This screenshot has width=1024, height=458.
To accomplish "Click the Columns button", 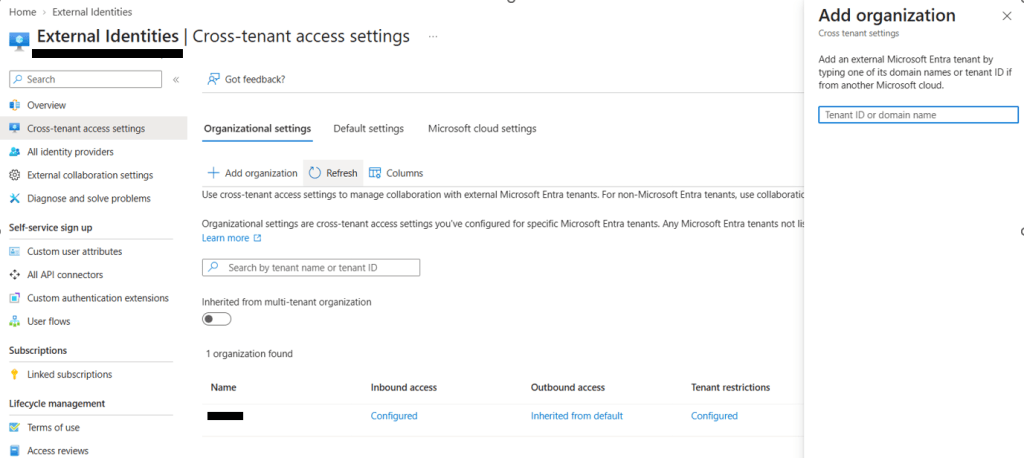I will coord(396,173).
